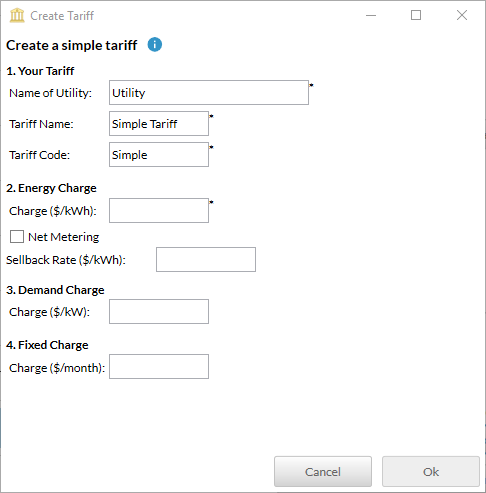Click the Demand Charge ($/kW) input field

click(x=159, y=311)
